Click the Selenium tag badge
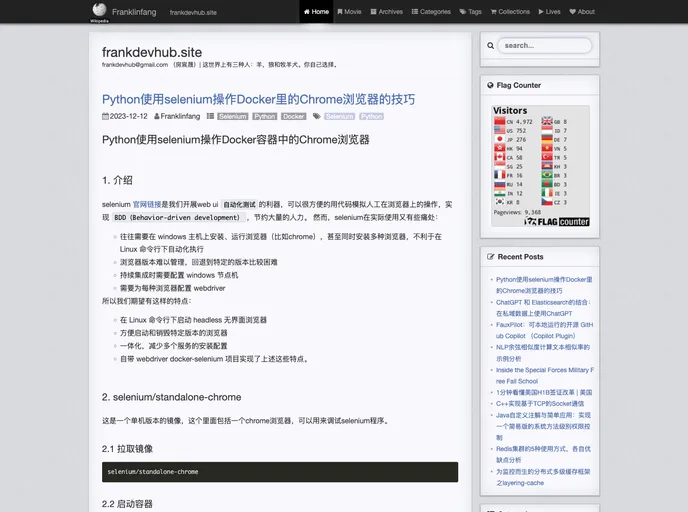The height and width of the screenshot is (512, 688). pos(340,116)
